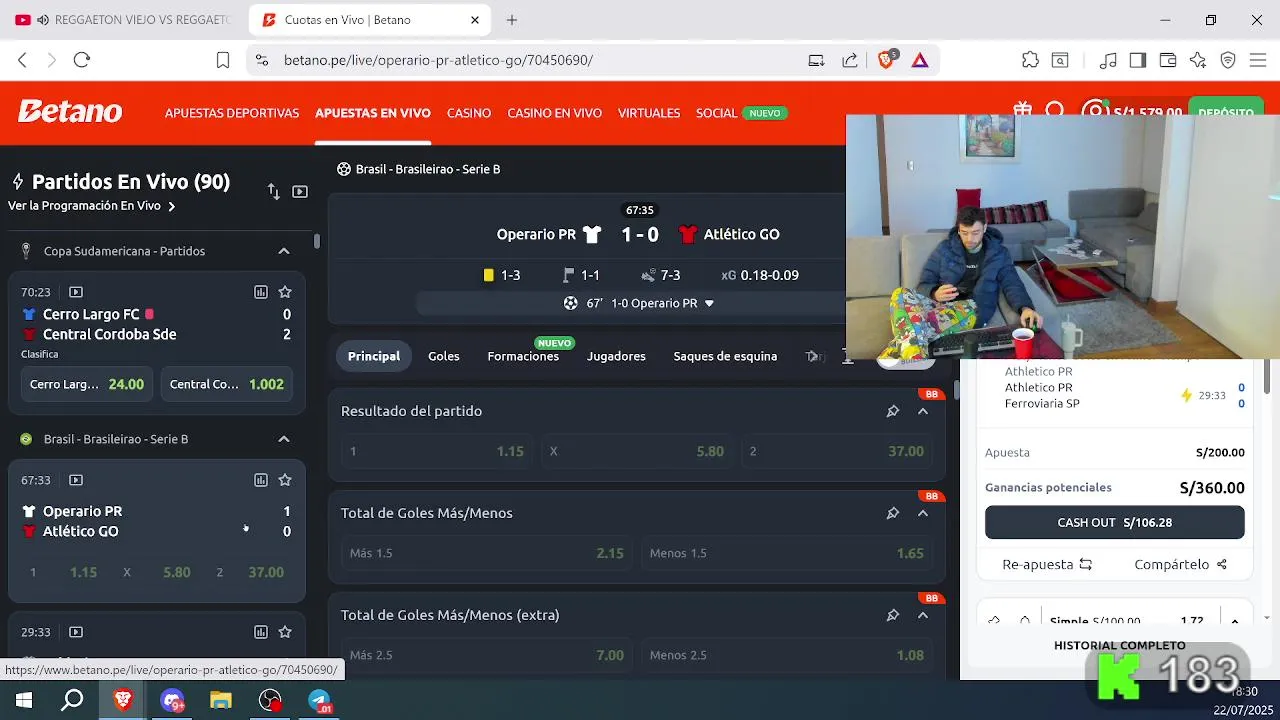
Task: Pin Total de Goles Más/Menos market
Action: click(893, 513)
